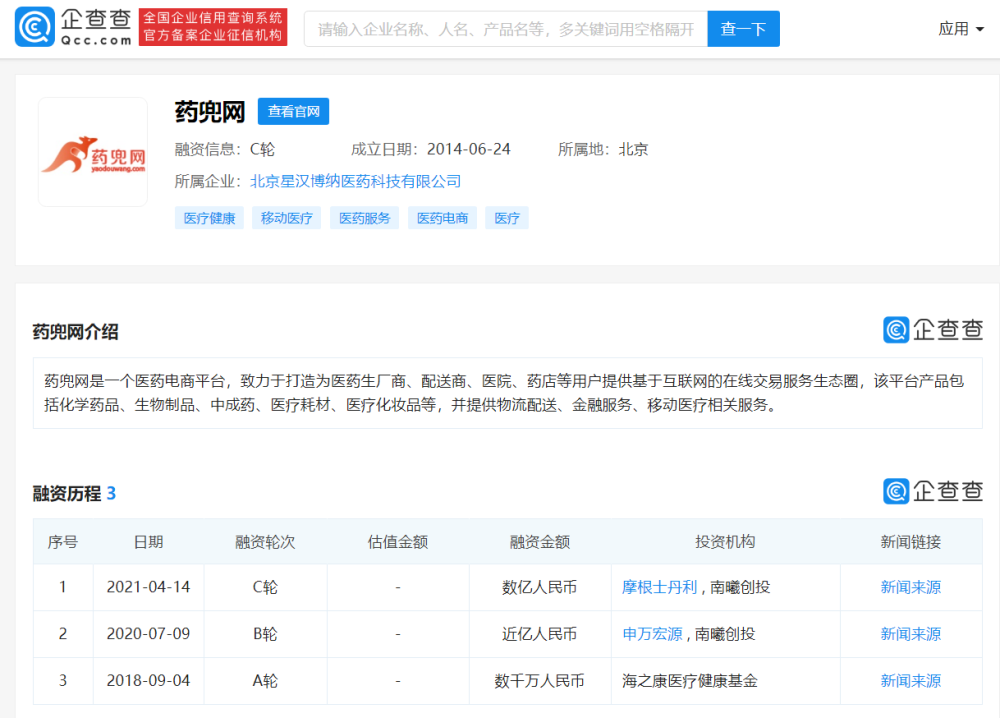Viewport: 1000px width, 718px height.
Task: Focus the company name search field
Action: pos(506,29)
